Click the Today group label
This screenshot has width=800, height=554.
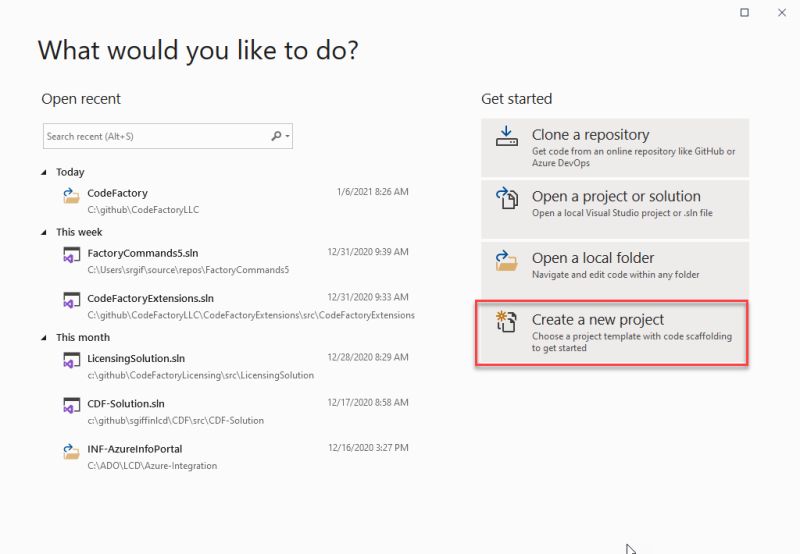pyautogui.click(x=70, y=172)
